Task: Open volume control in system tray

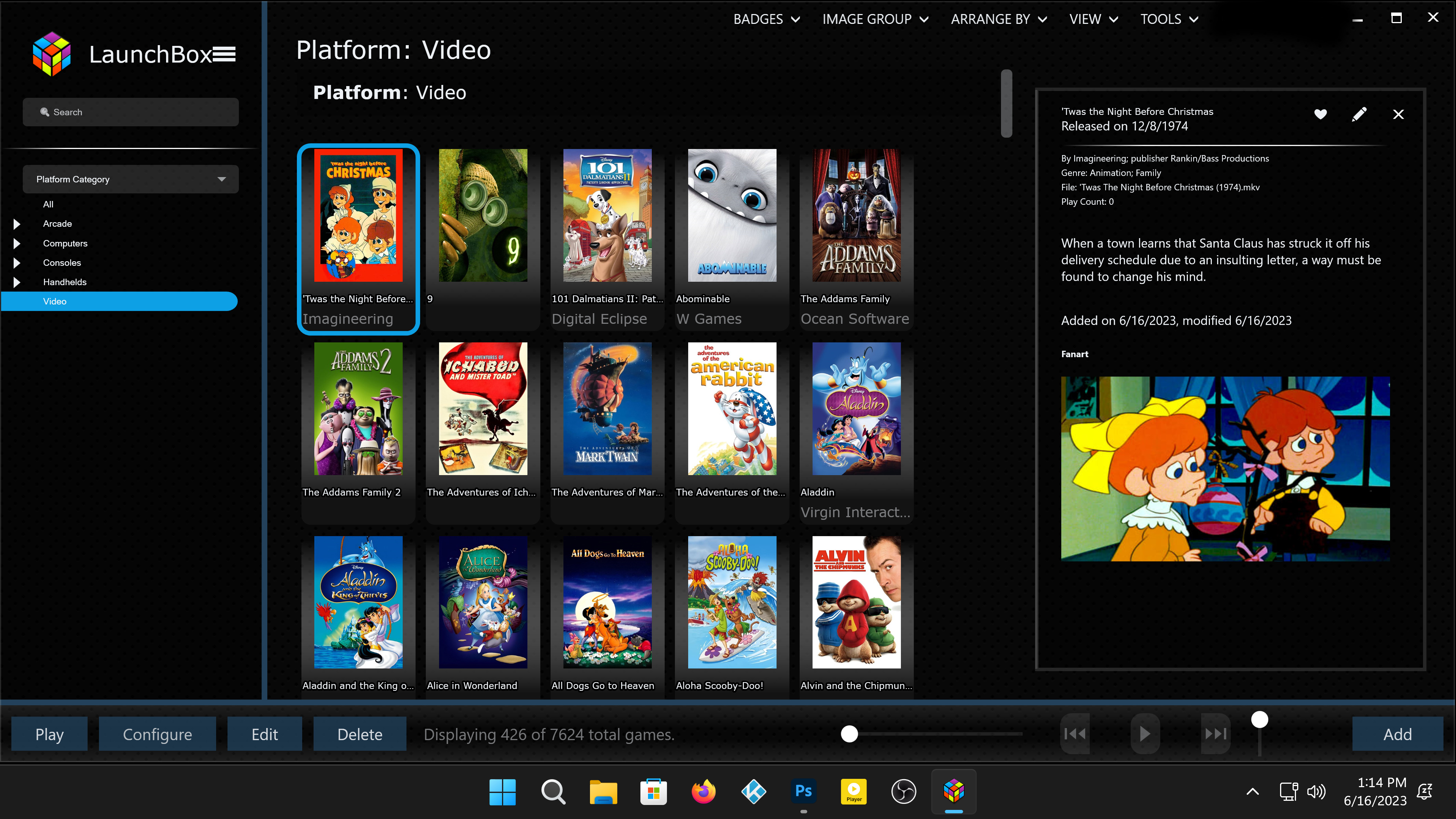Action: 1316,792
